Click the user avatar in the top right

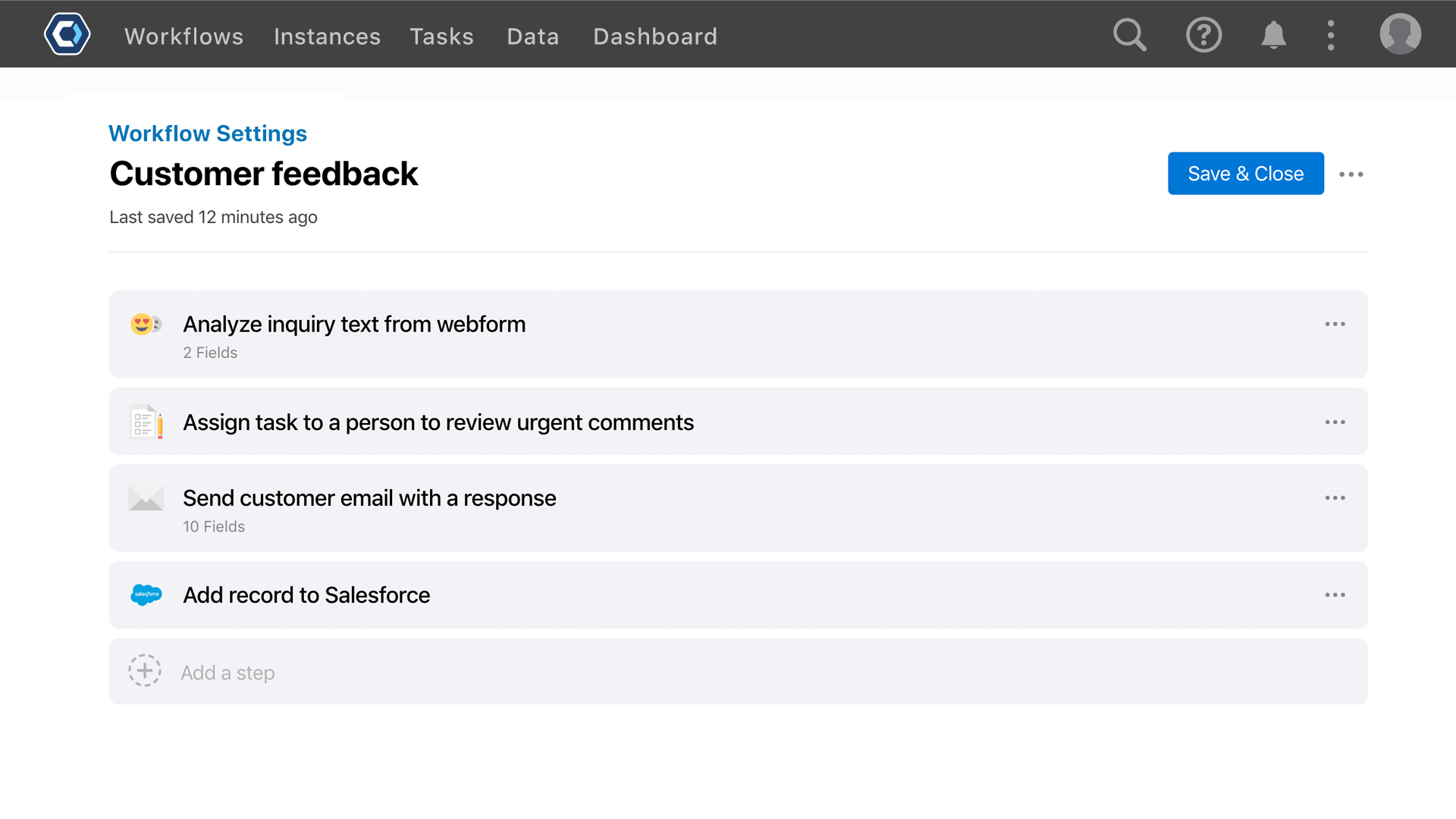(1400, 34)
